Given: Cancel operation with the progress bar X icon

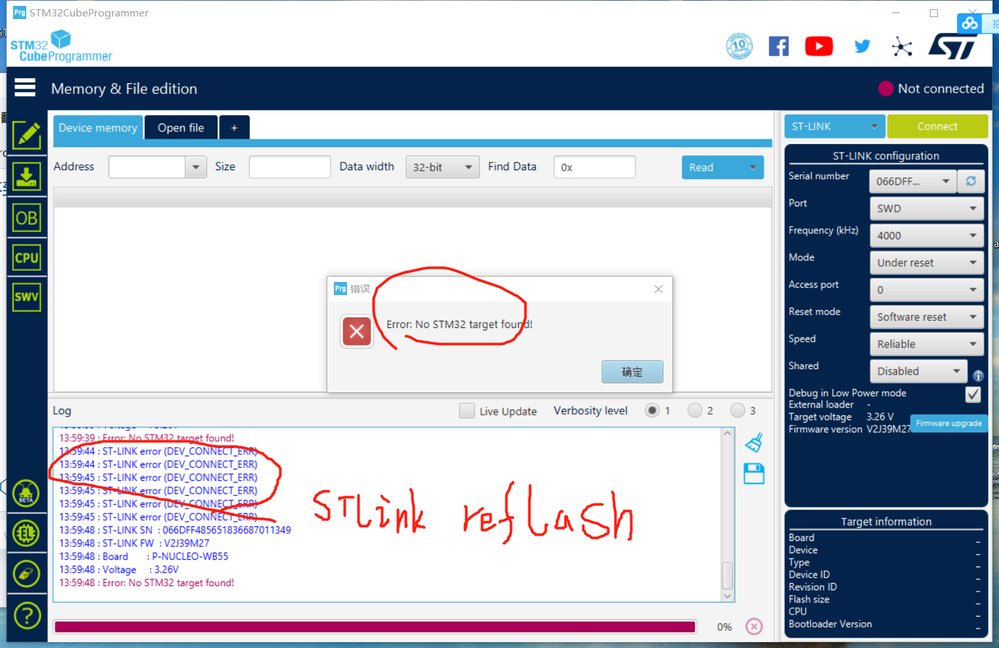Looking at the screenshot, I should point(754,626).
